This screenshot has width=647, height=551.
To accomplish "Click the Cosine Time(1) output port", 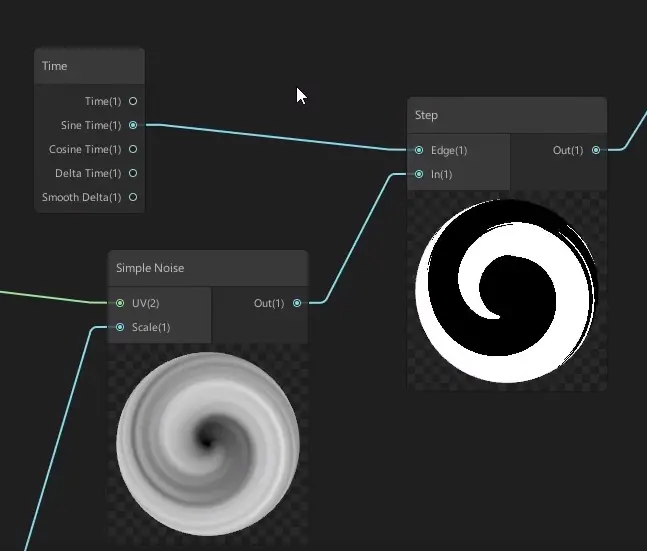I will (x=133, y=149).
